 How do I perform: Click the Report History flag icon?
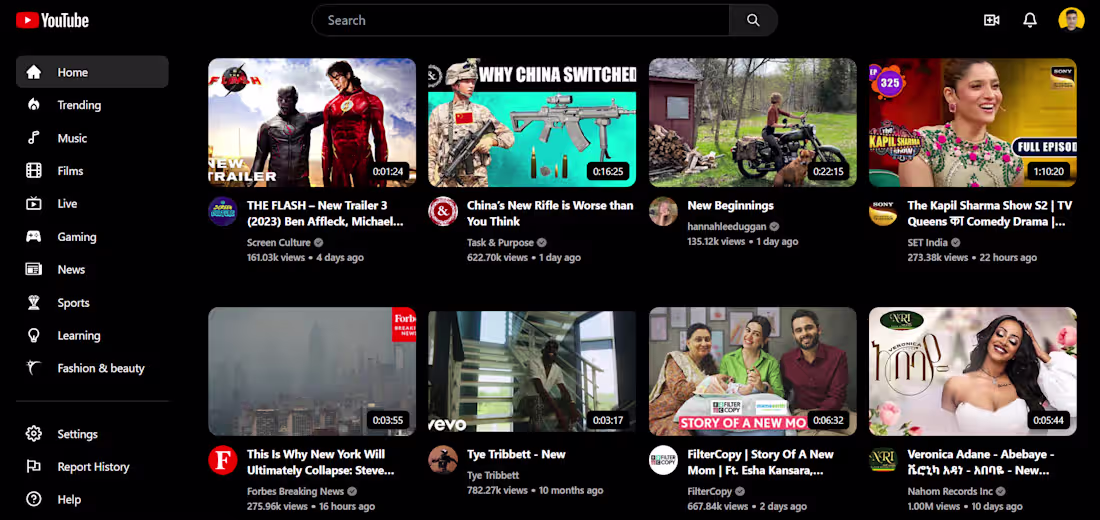34,467
